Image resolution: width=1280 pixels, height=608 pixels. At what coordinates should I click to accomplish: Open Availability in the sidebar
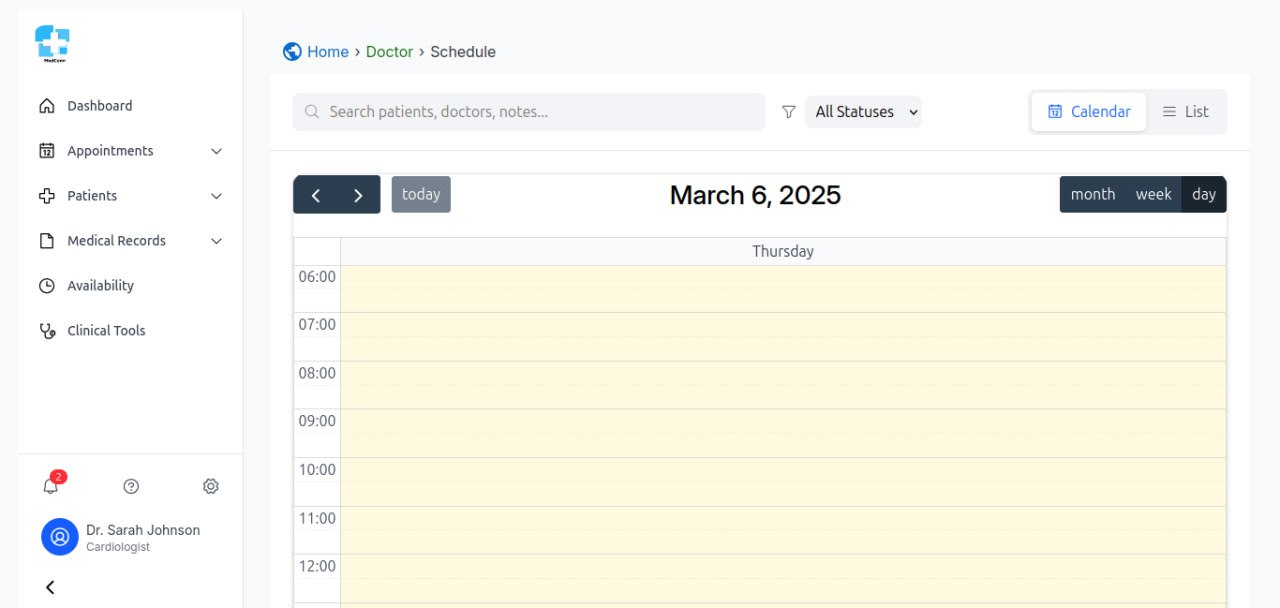tap(100, 286)
